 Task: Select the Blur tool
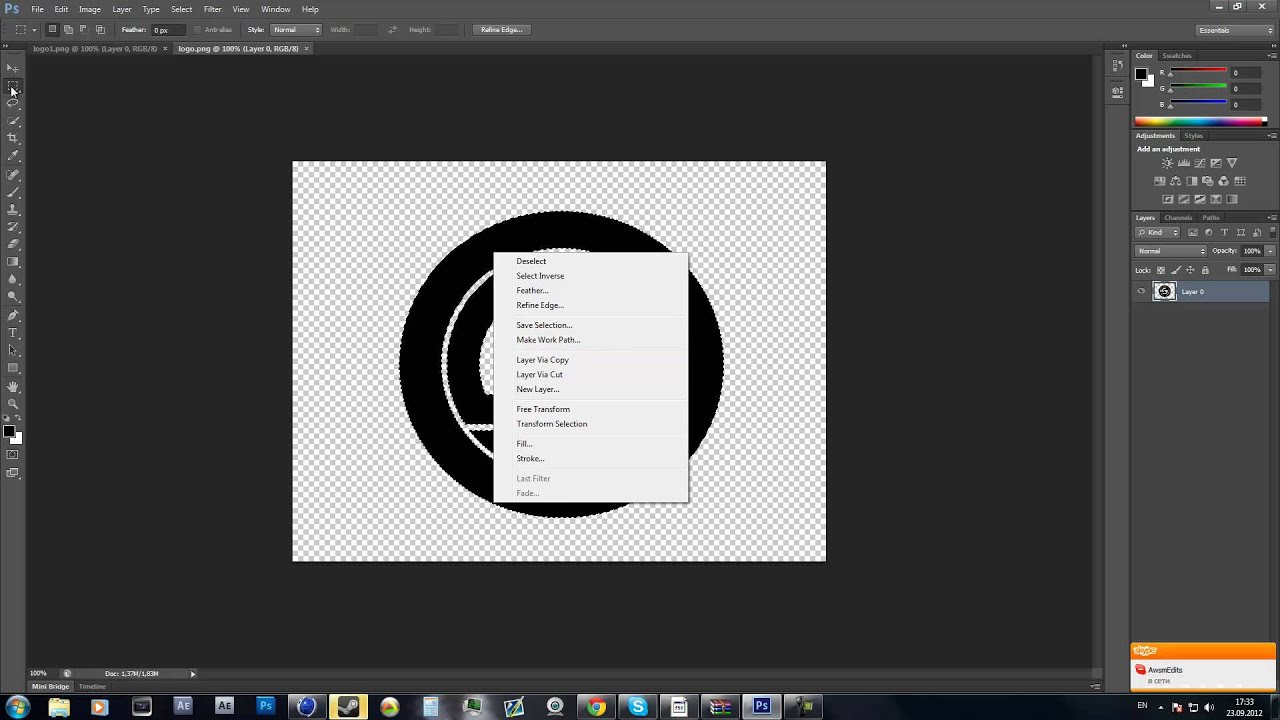coord(13,279)
